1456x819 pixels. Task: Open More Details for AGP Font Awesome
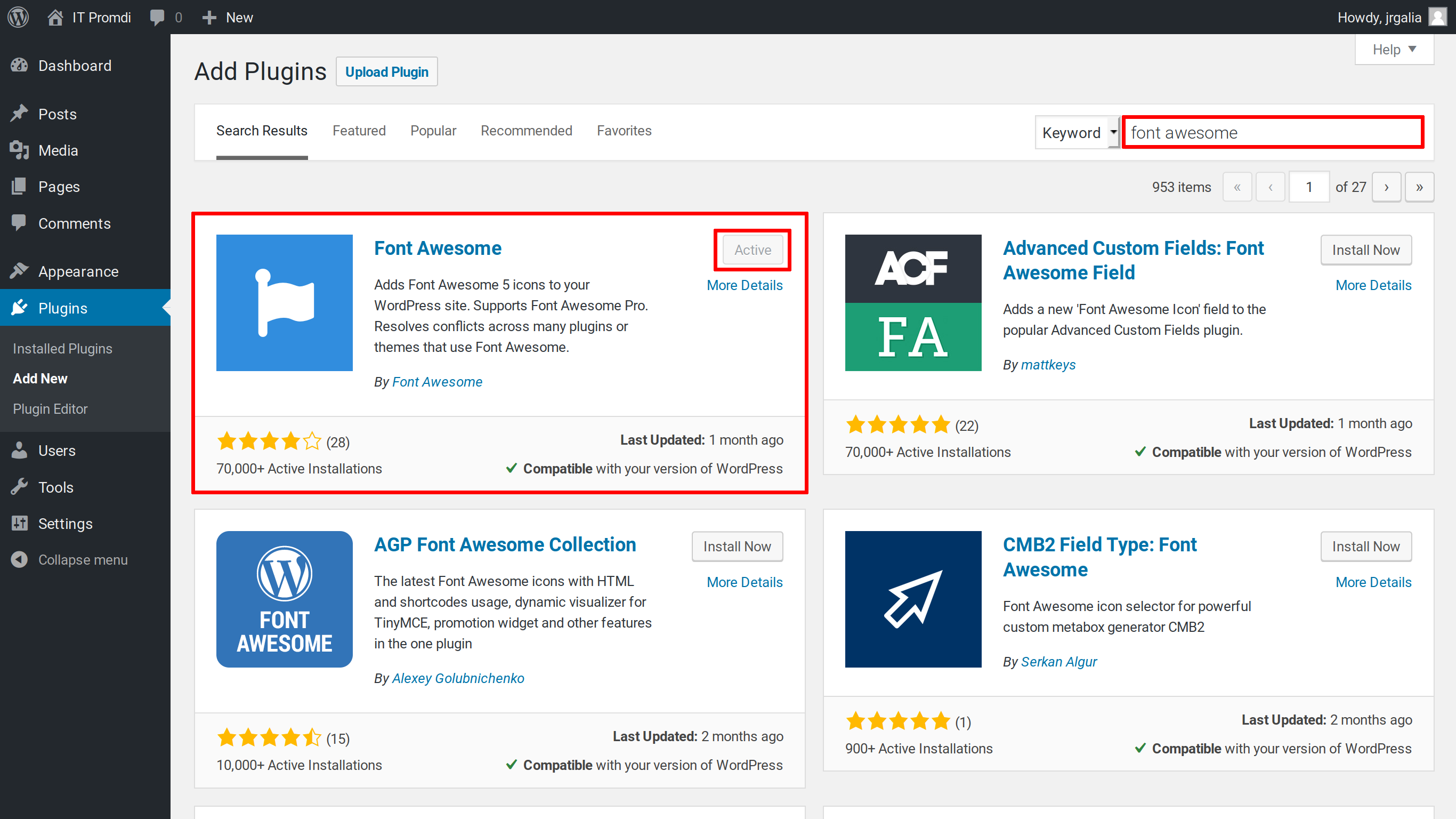pyautogui.click(x=745, y=582)
